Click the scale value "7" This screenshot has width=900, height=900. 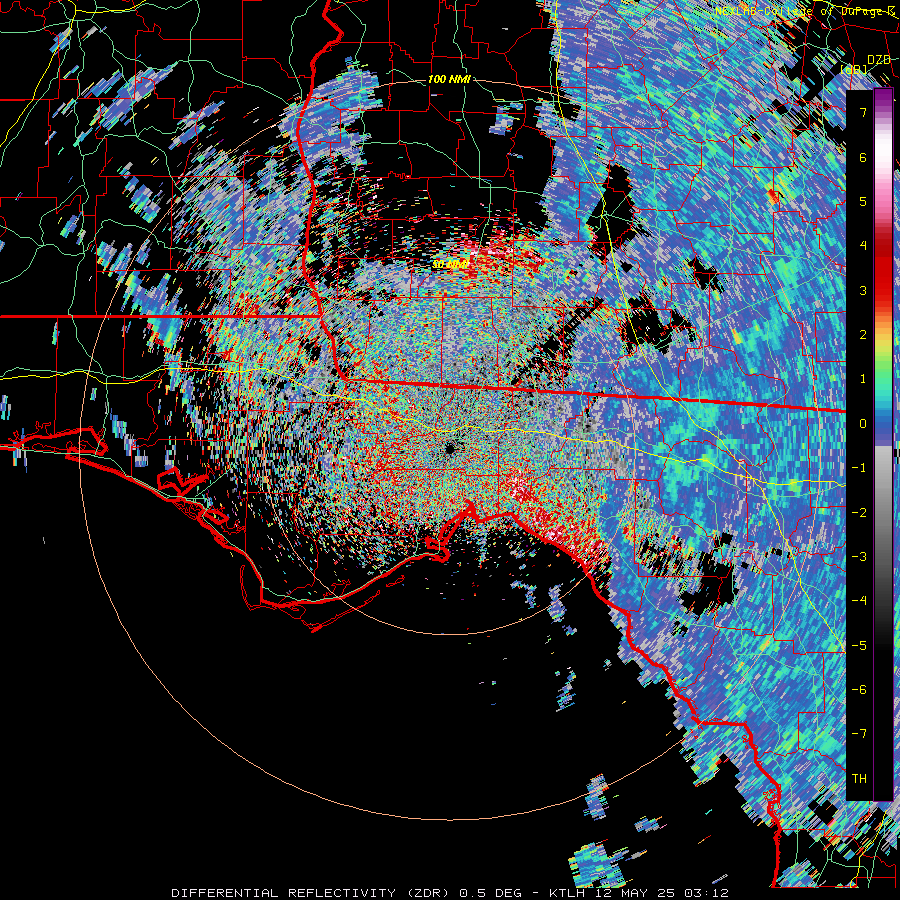click(x=863, y=112)
